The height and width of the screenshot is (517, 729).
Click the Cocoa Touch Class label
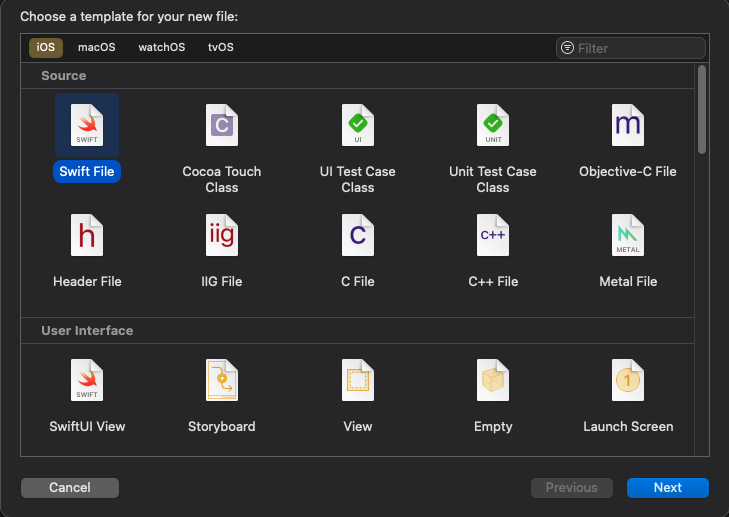(222, 179)
